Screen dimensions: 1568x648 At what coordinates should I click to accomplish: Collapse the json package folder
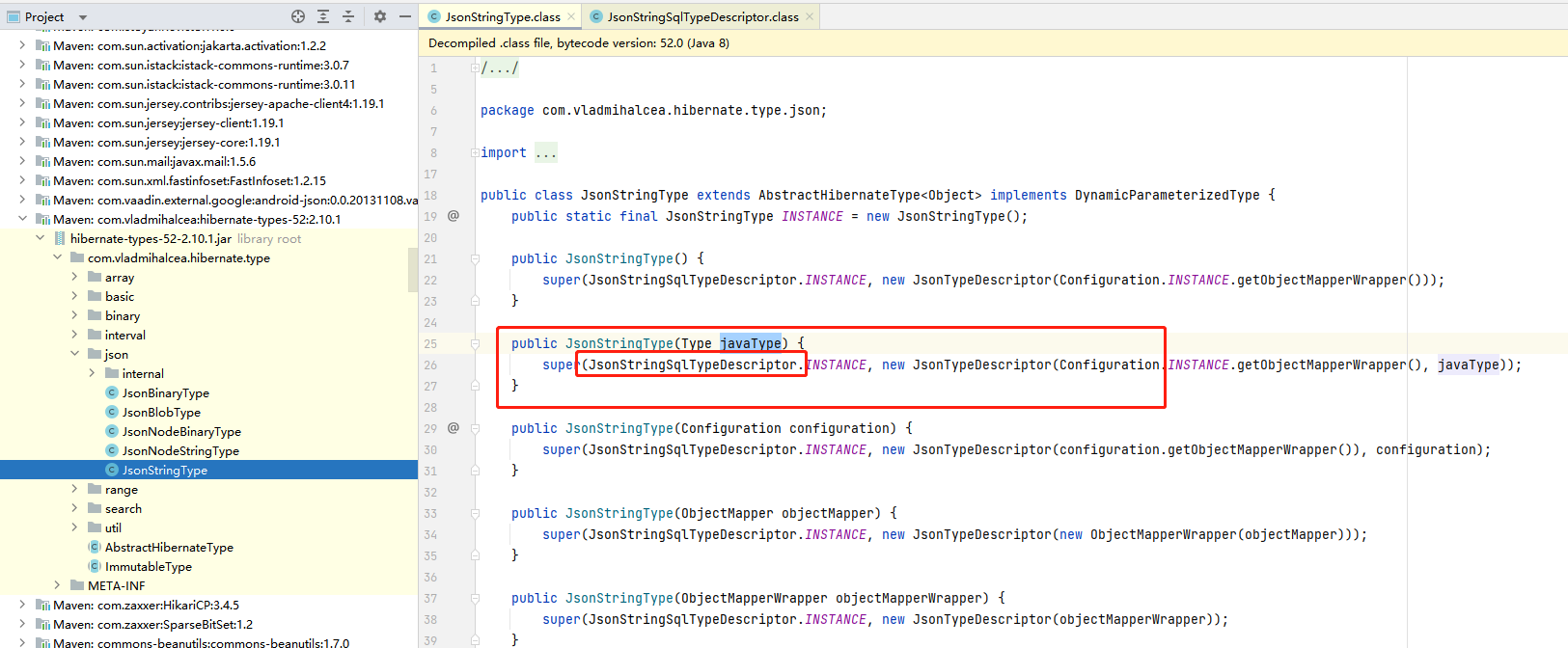(x=74, y=354)
